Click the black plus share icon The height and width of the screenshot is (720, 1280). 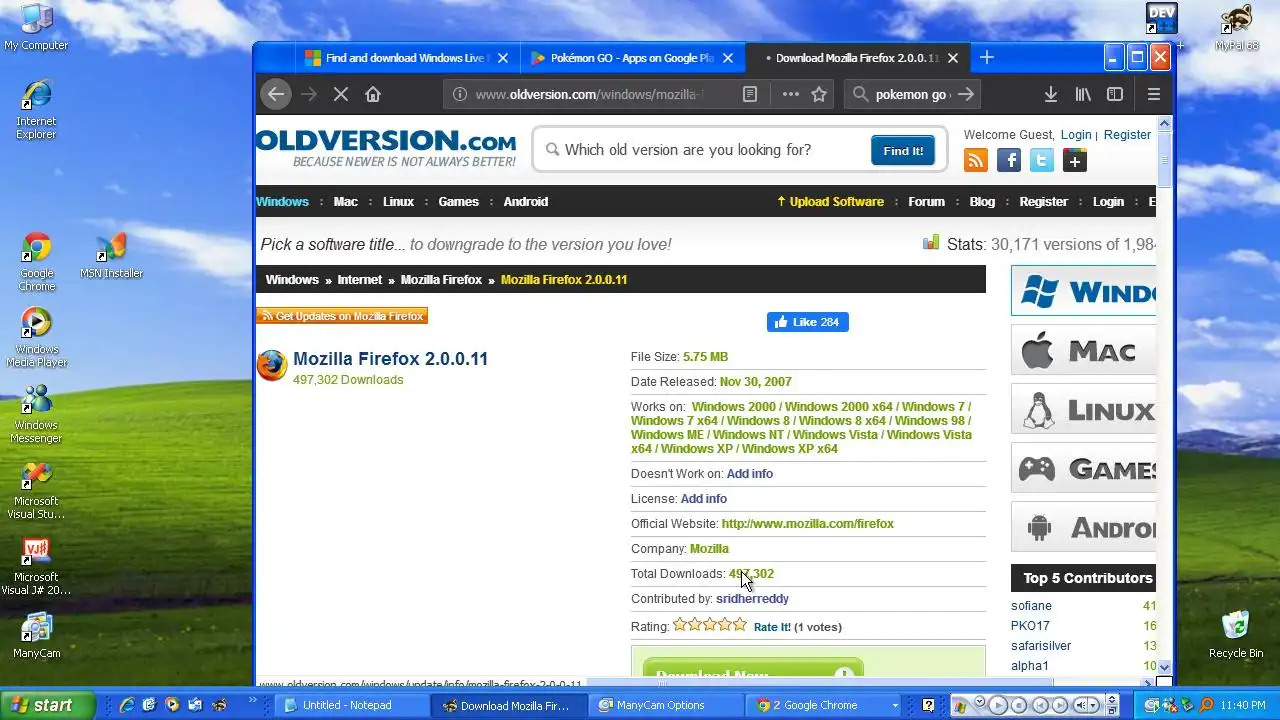[x=1075, y=160]
